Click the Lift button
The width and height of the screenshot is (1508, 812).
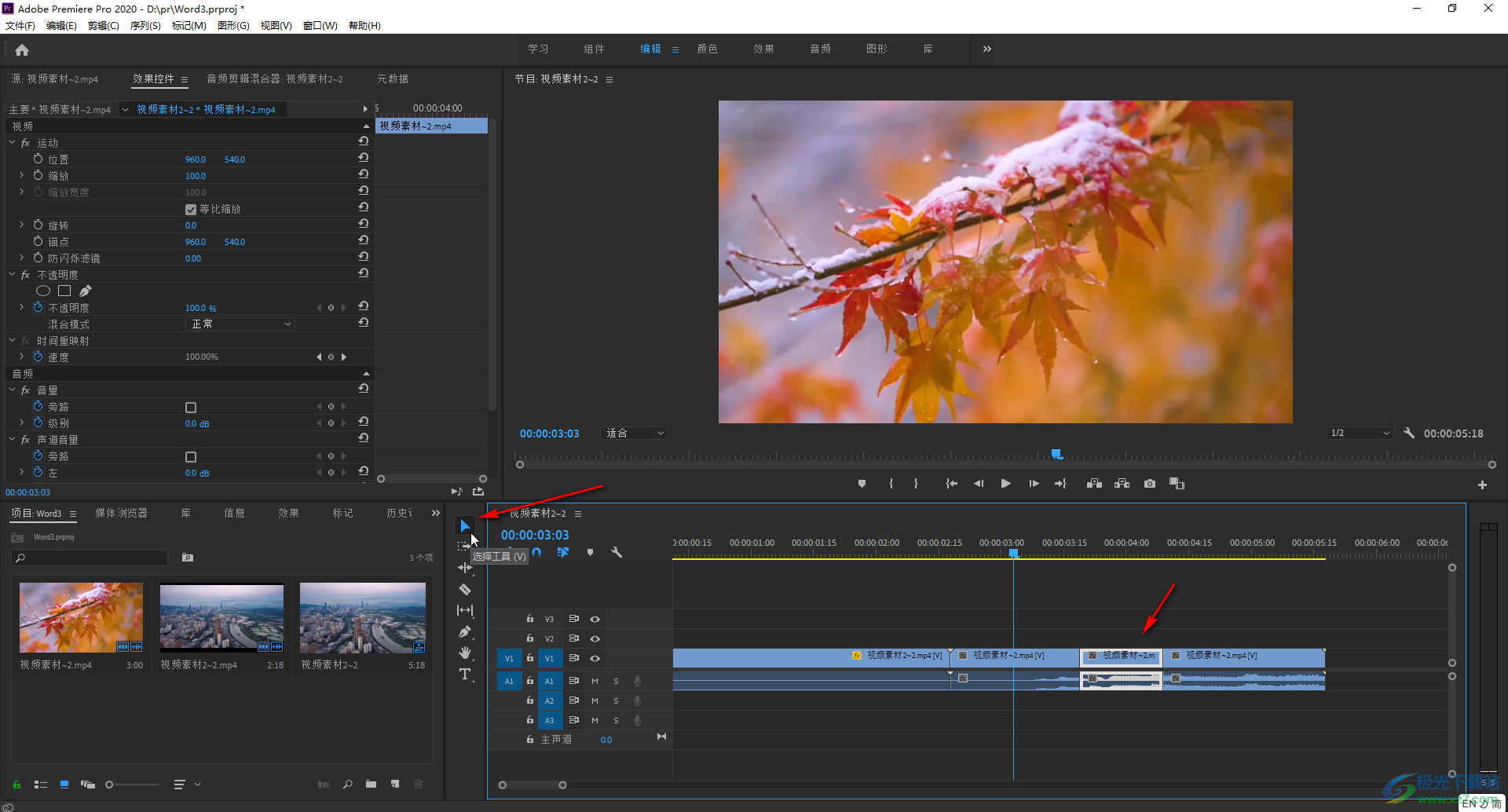coord(1094,484)
